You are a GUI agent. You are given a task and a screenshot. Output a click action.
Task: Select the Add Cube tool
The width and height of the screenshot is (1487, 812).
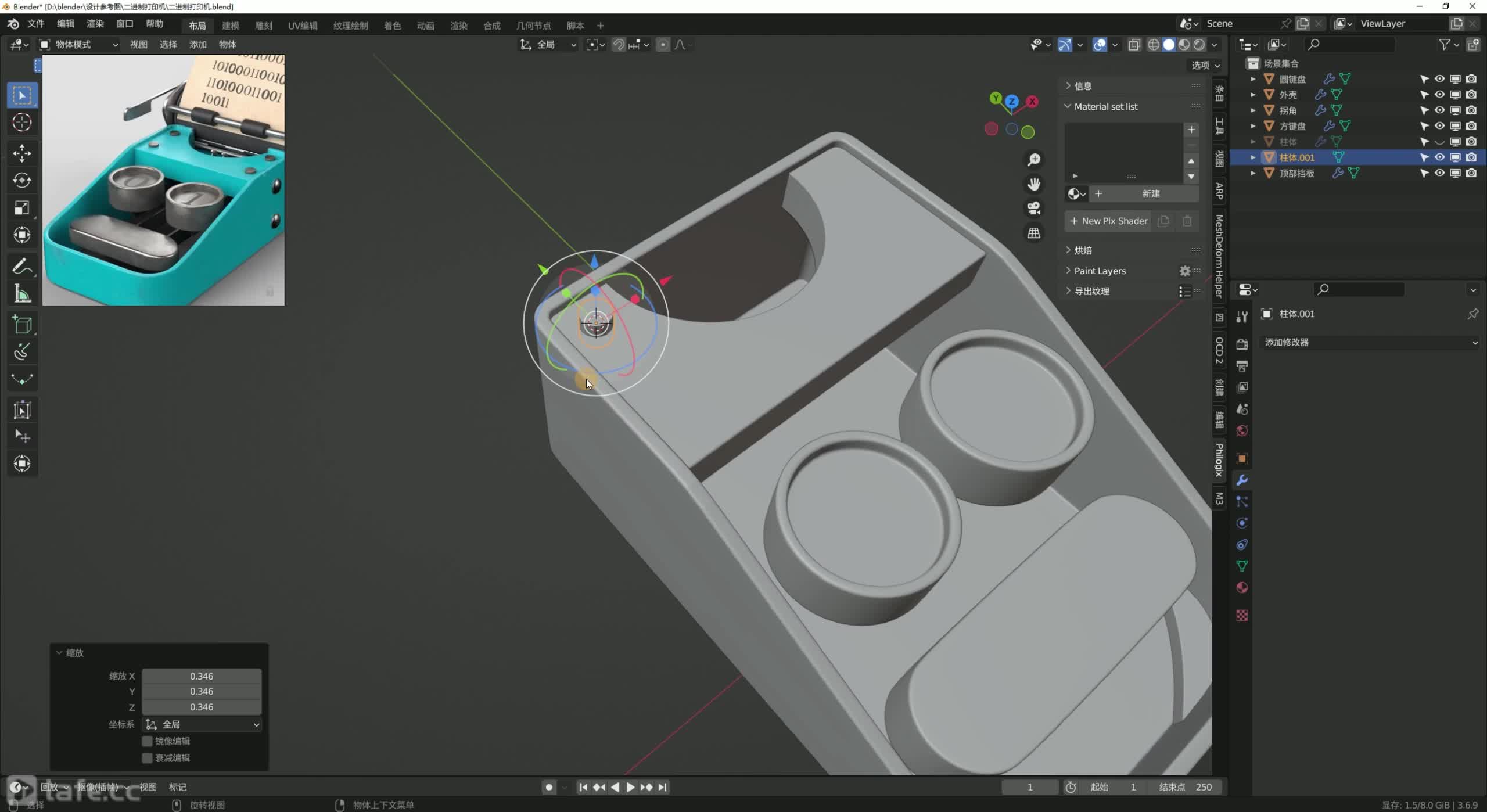(x=22, y=325)
